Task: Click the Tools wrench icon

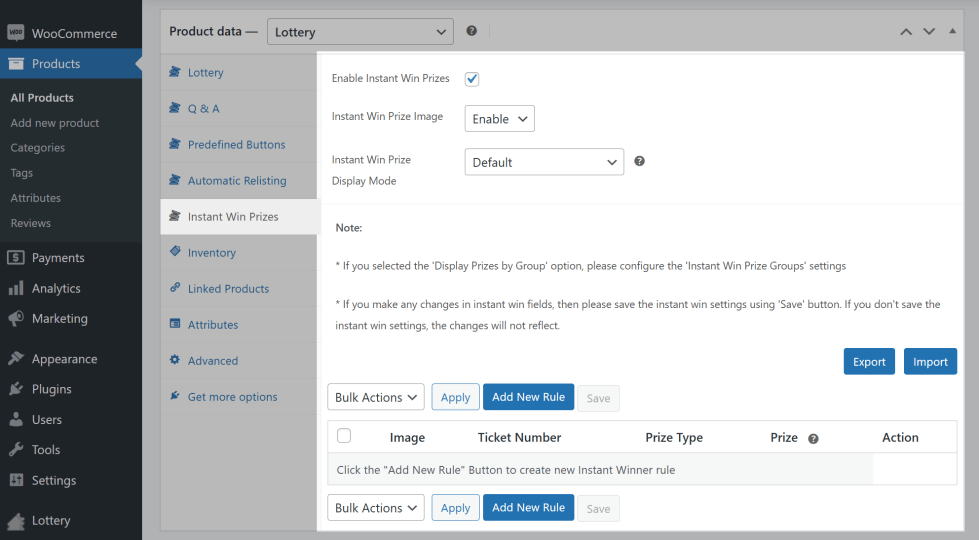Action: coord(16,450)
